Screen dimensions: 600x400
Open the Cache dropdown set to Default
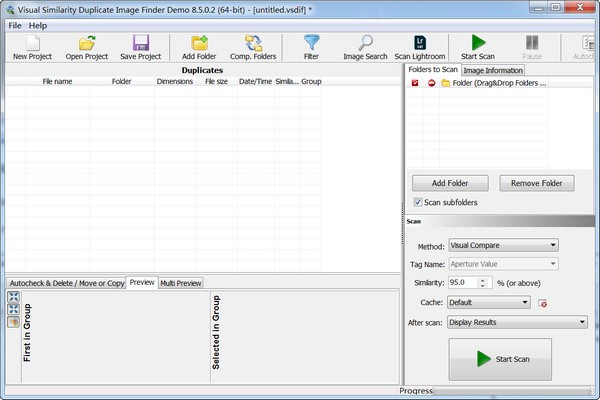coord(489,302)
